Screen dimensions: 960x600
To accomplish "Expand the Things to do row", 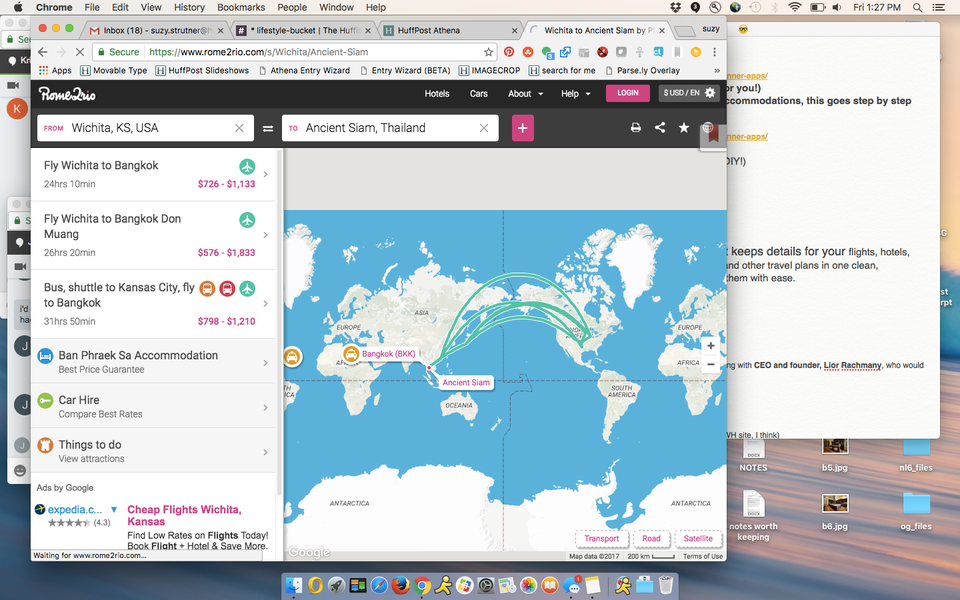I will (x=265, y=452).
